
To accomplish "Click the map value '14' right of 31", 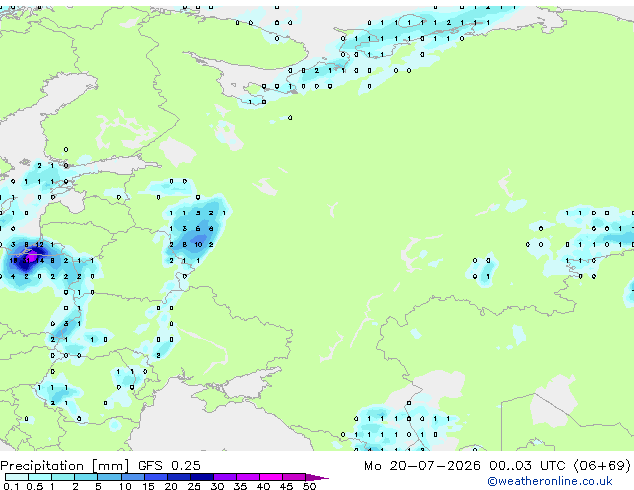I will pyautogui.click(x=40, y=260).
